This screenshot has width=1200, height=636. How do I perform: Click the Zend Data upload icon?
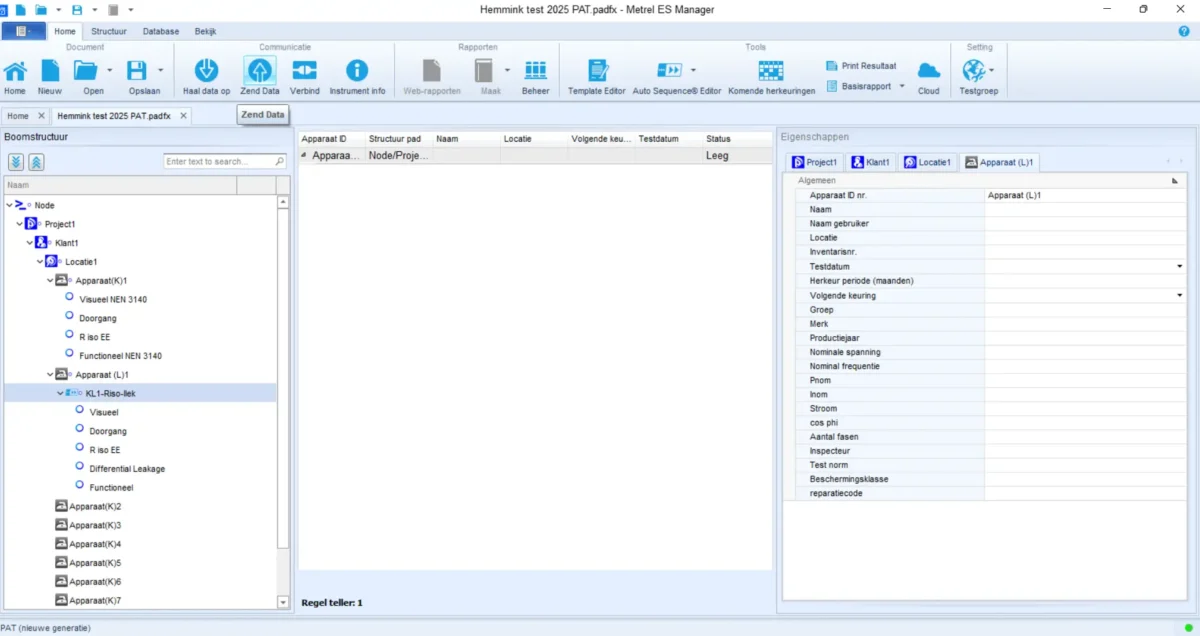259,72
